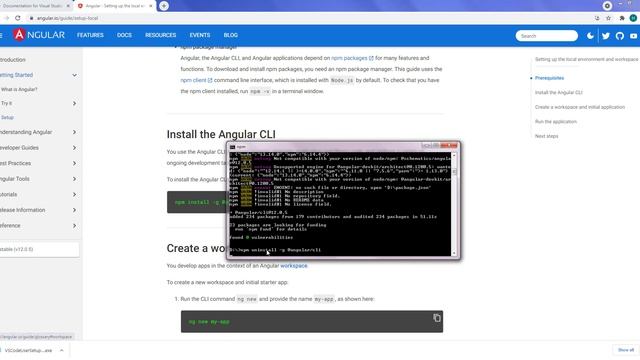640x360 pixels.
Task: Open Angular Twitter icon link
Action: (606, 36)
